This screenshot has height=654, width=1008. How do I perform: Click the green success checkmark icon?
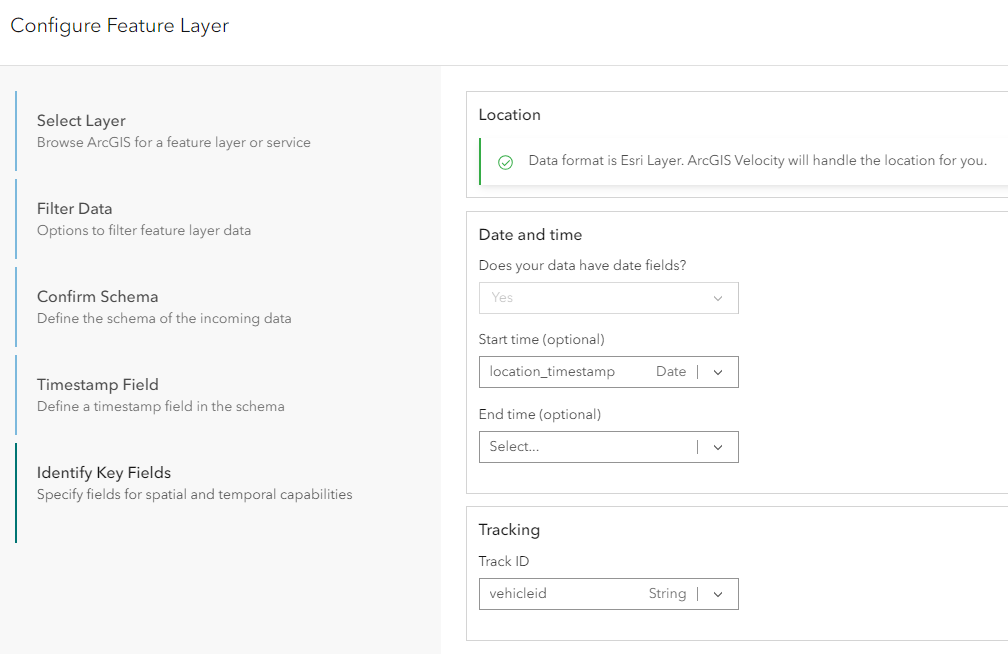[505, 160]
